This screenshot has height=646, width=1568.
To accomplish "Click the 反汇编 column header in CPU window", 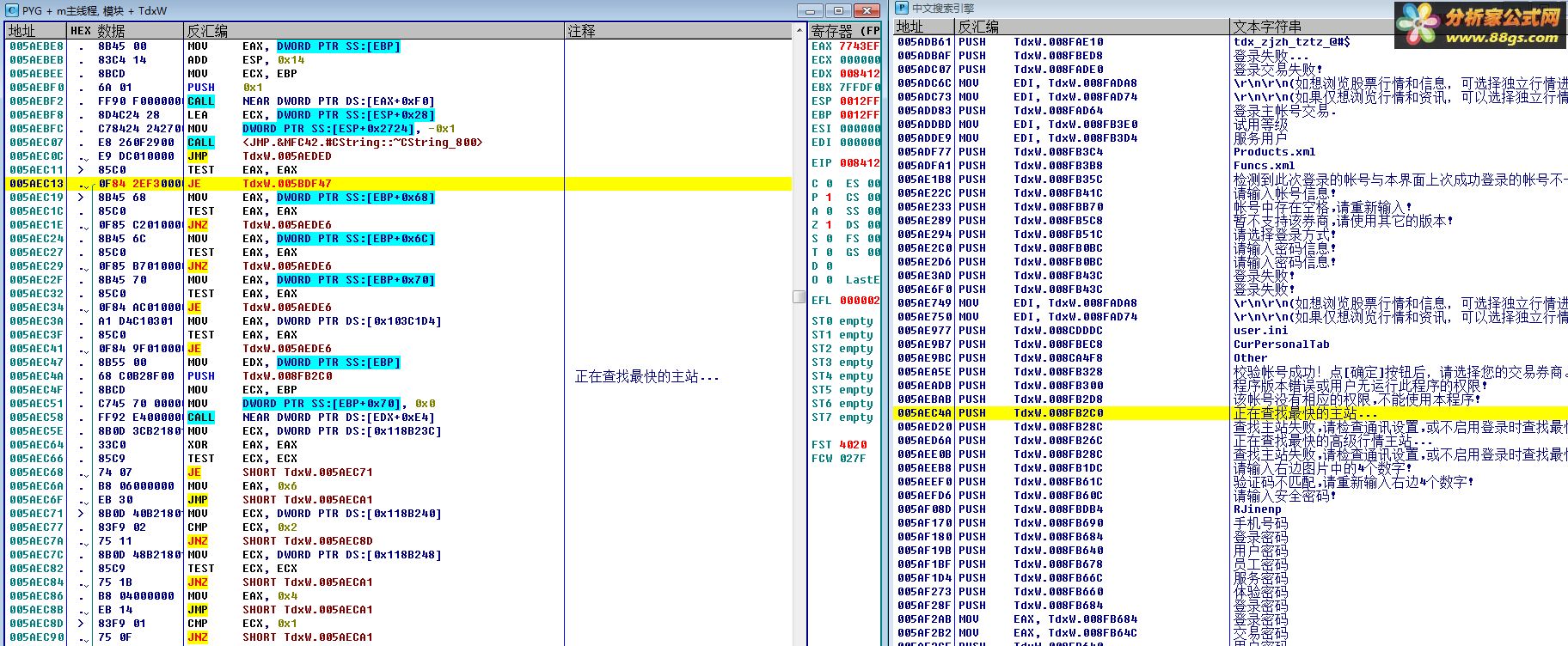I will pos(374,31).
